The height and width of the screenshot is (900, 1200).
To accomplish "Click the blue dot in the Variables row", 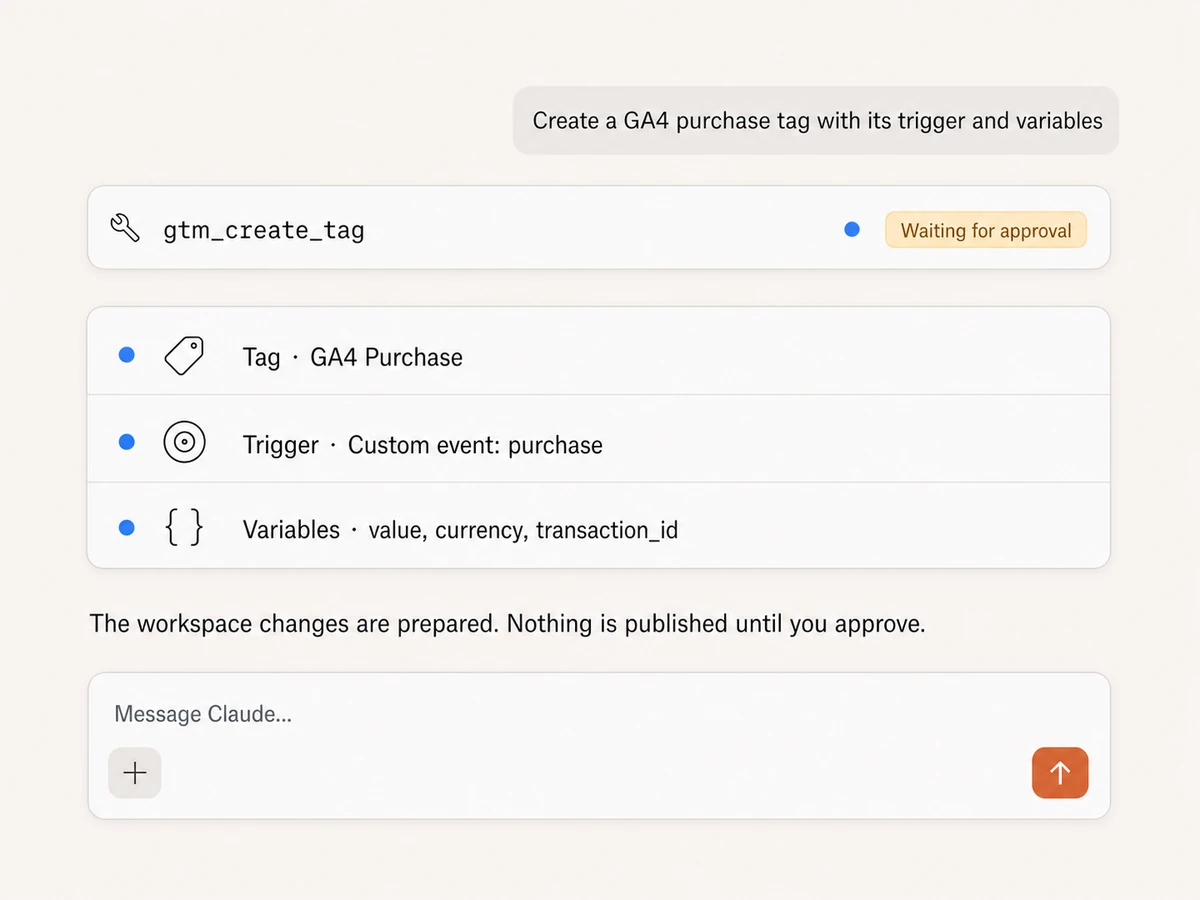I will (127, 527).
